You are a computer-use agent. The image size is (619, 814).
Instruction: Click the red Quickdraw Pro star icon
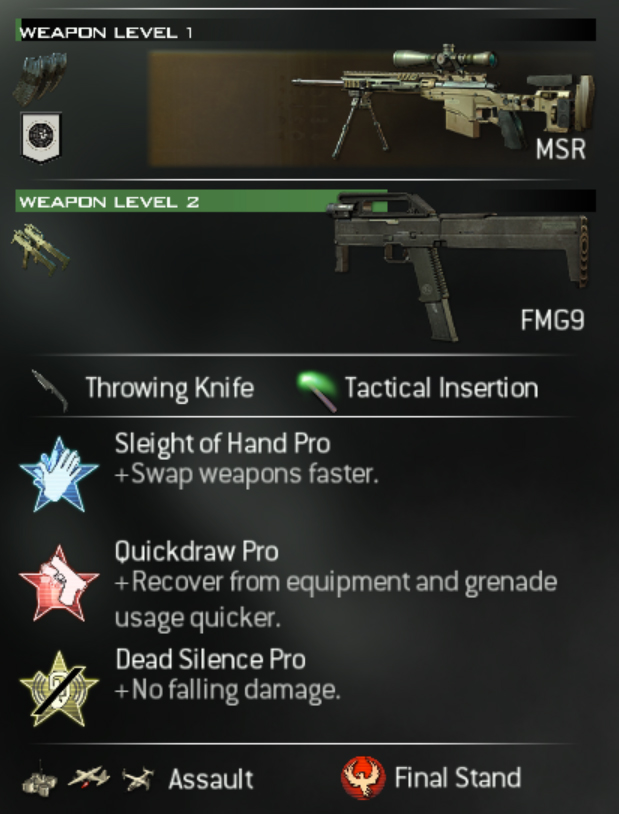pyautogui.click(x=59, y=584)
